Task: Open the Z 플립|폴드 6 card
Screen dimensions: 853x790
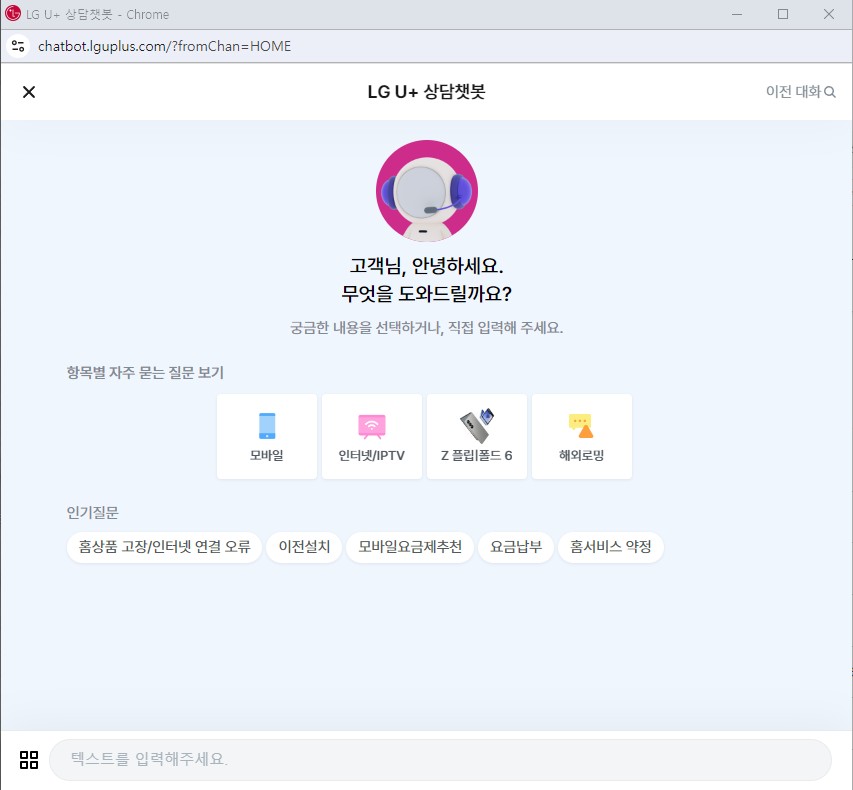Action: [477, 436]
